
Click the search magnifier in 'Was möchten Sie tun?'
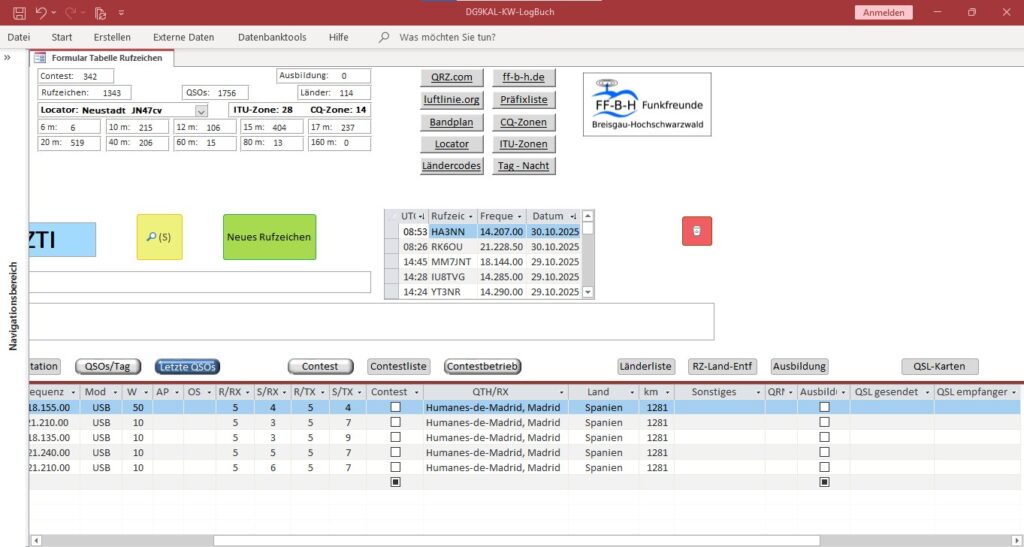[x=384, y=38]
